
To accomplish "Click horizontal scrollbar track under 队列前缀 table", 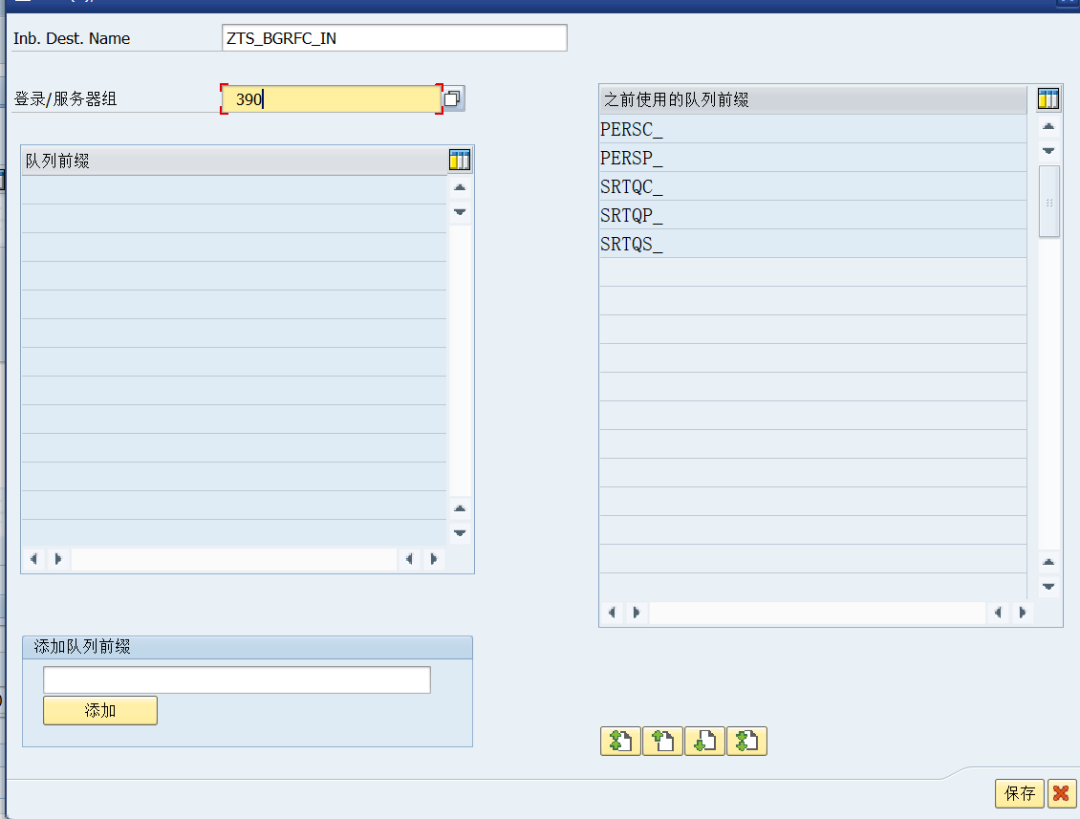I will (234, 559).
